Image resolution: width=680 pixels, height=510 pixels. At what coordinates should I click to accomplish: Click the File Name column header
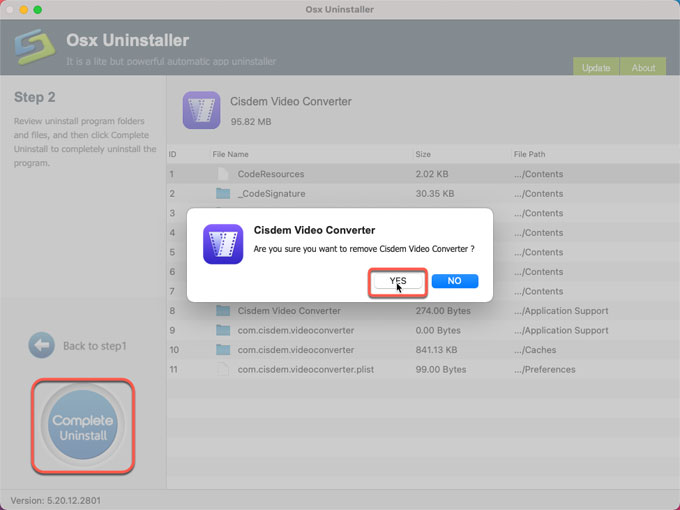[230, 154]
